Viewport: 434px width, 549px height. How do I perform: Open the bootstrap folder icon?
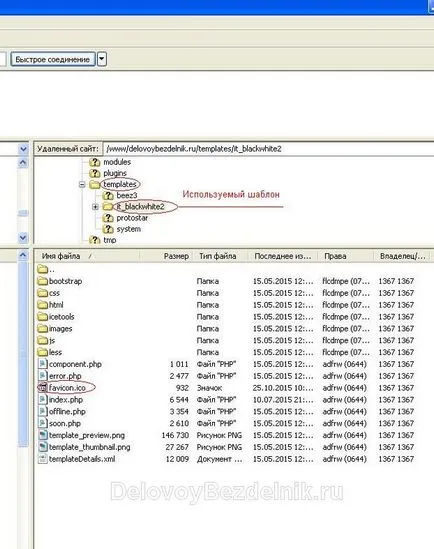pyautogui.click(x=42, y=281)
